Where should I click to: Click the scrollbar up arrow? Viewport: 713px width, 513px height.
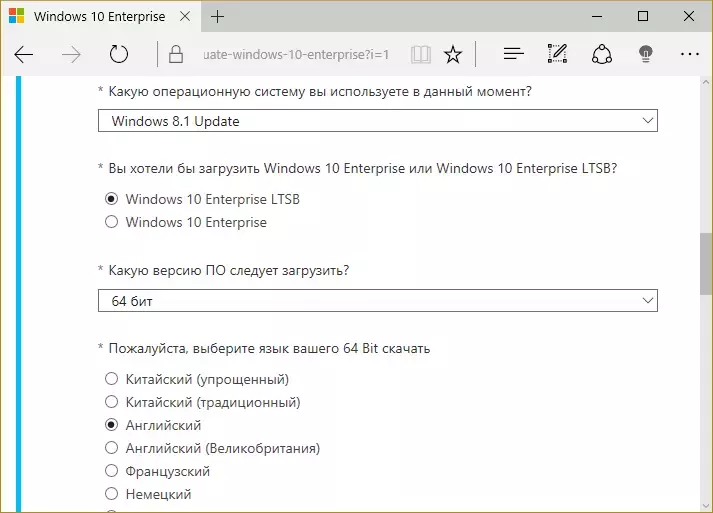[x=706, y=82]
